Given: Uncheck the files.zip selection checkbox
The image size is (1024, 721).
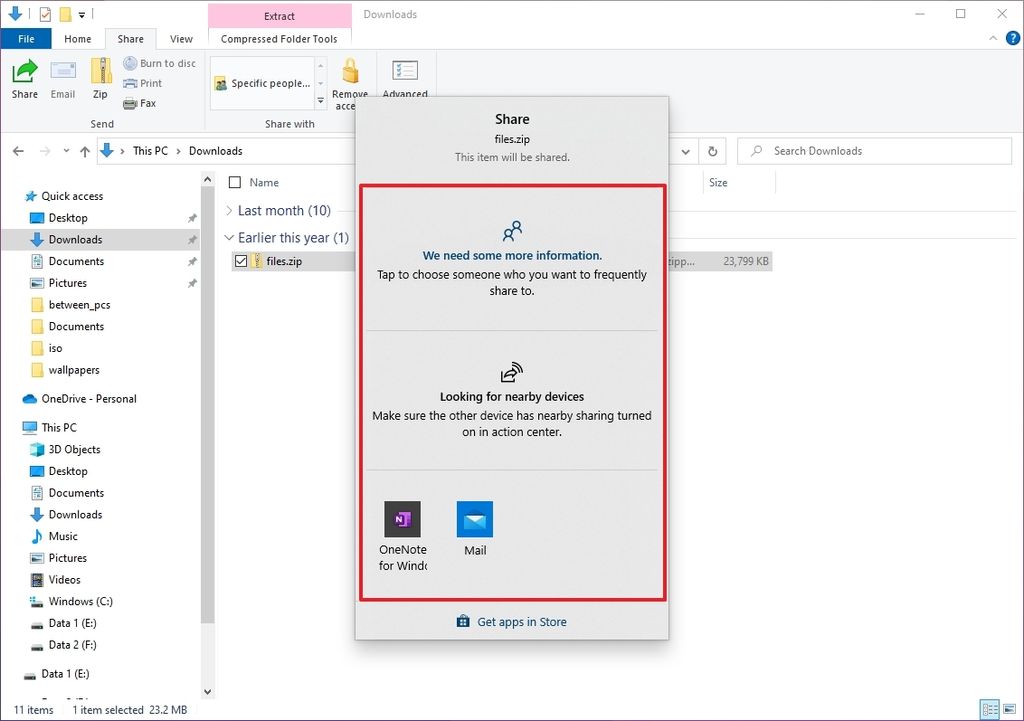Looking at the screenshot, I should tap(241, 261).
